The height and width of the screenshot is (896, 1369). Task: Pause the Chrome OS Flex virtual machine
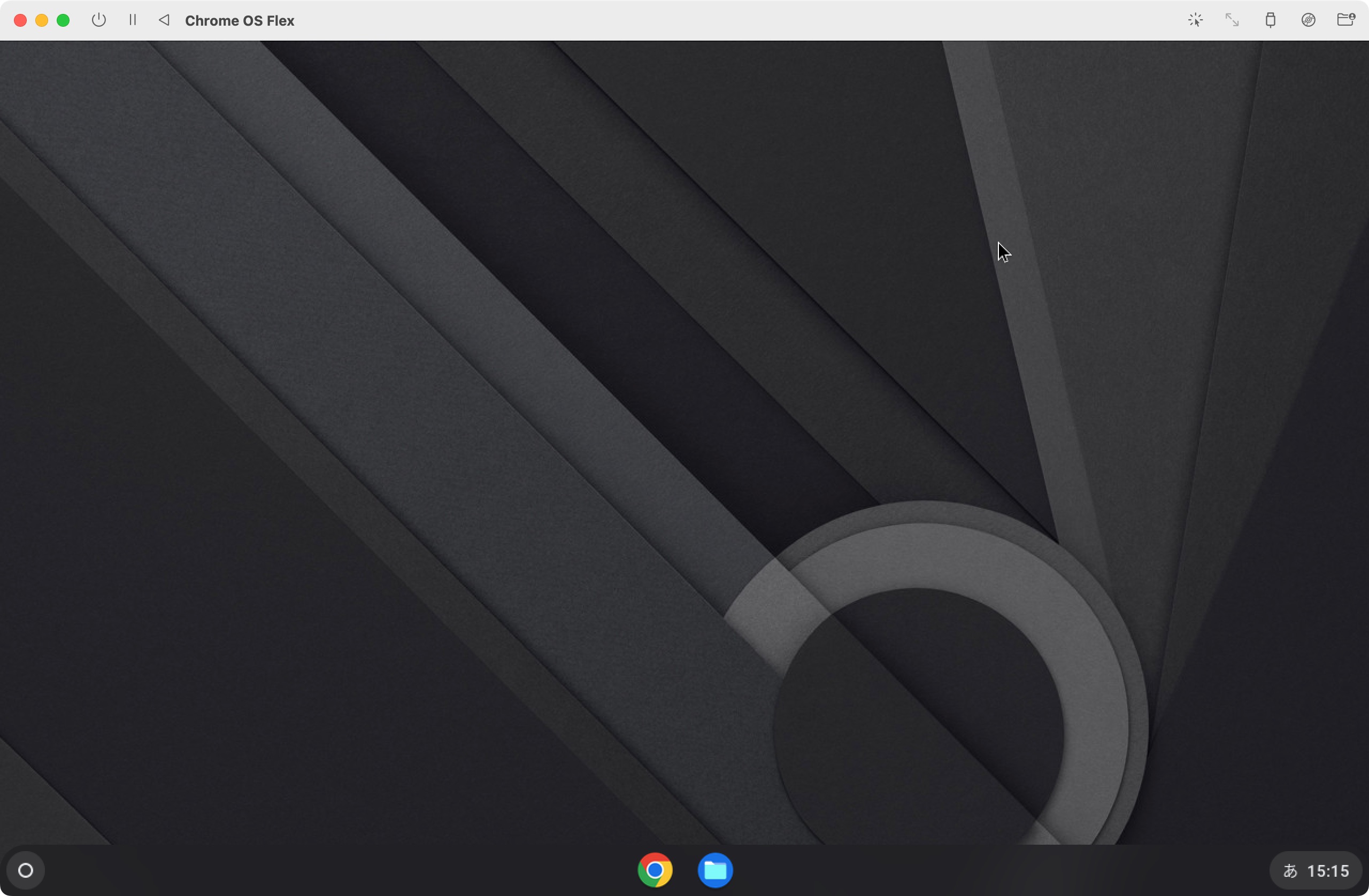[x=133, y=20]
